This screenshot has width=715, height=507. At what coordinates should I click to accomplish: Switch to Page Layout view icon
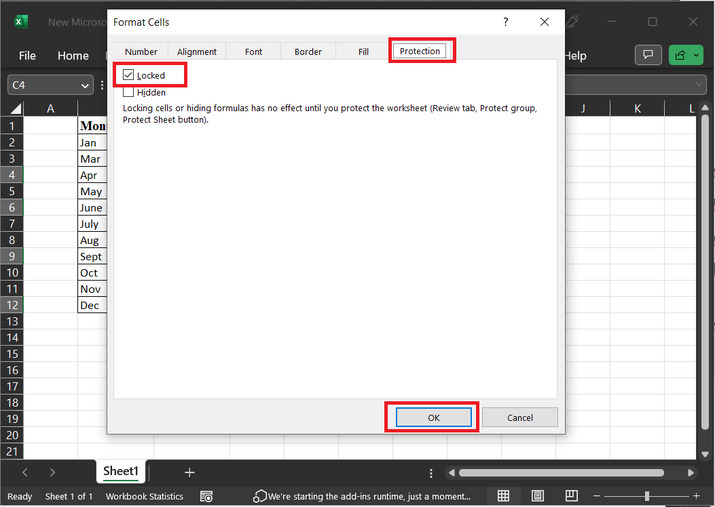(538, 496)
